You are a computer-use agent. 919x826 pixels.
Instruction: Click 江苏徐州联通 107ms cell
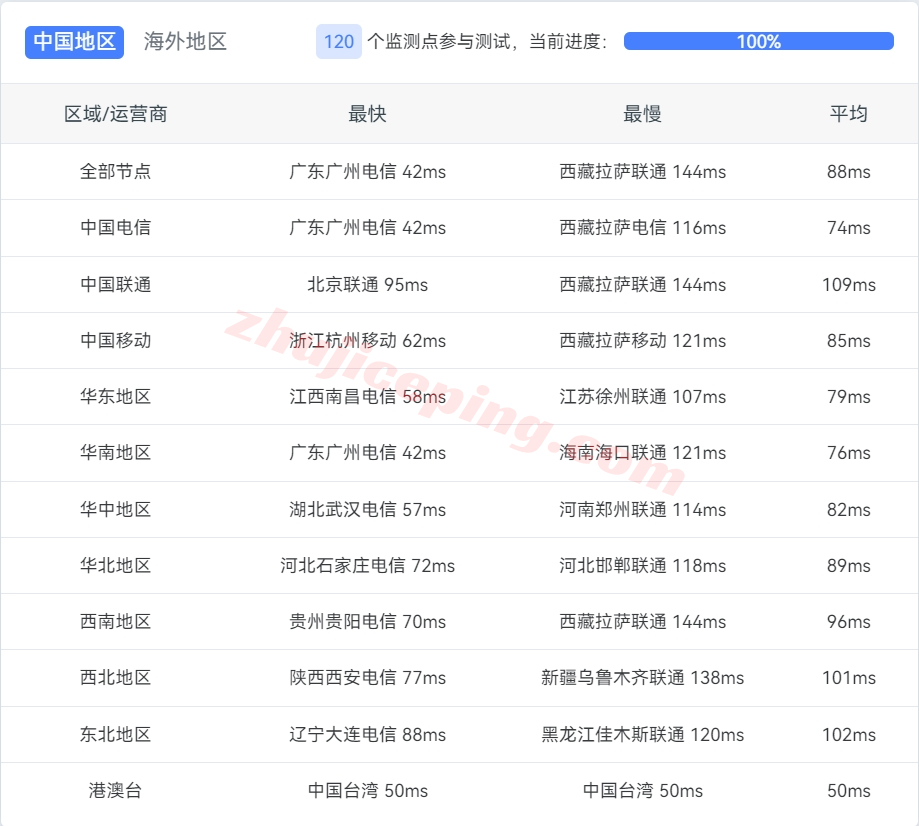(642, 396)
